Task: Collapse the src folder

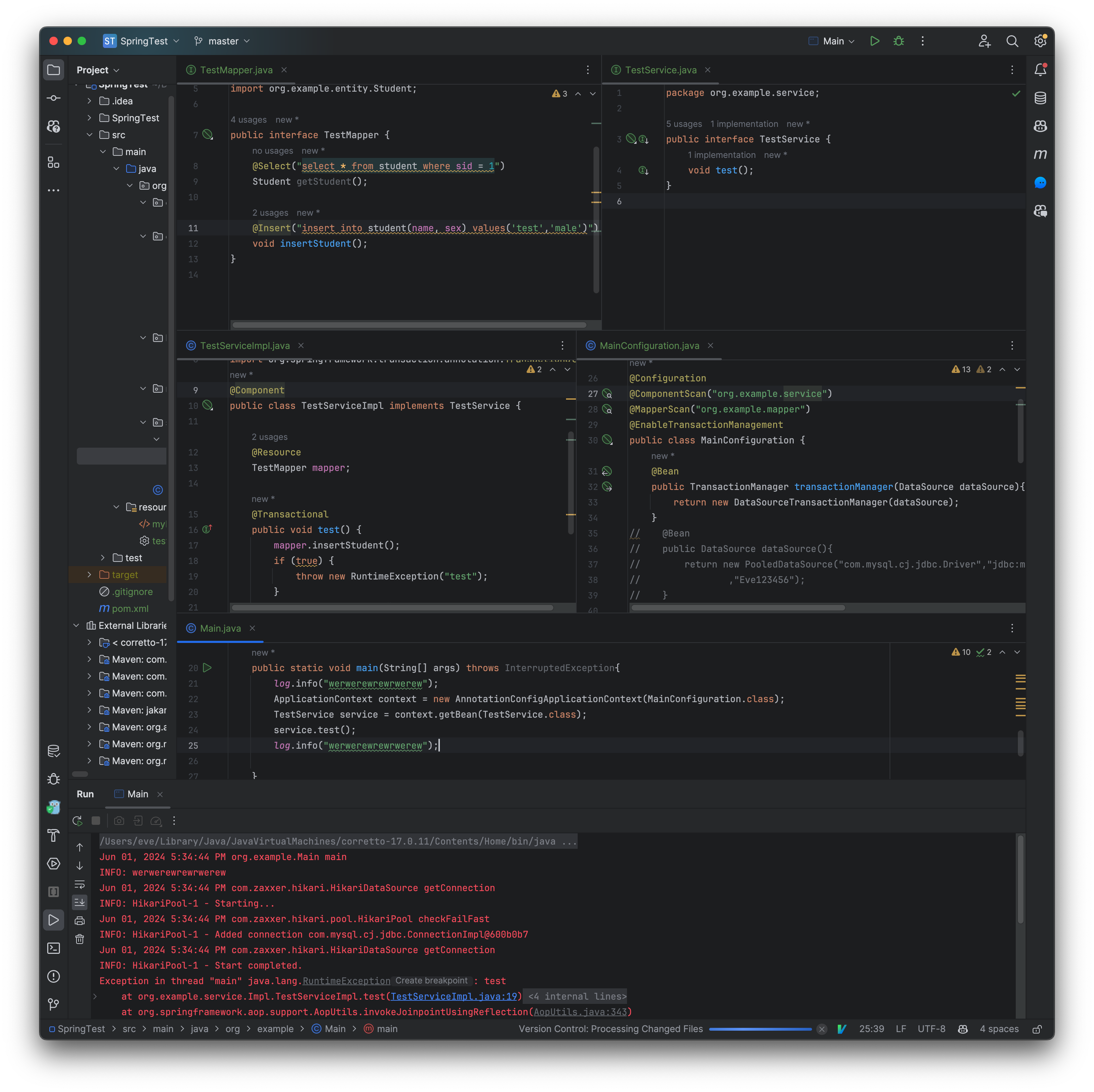Action: [90, 135]
